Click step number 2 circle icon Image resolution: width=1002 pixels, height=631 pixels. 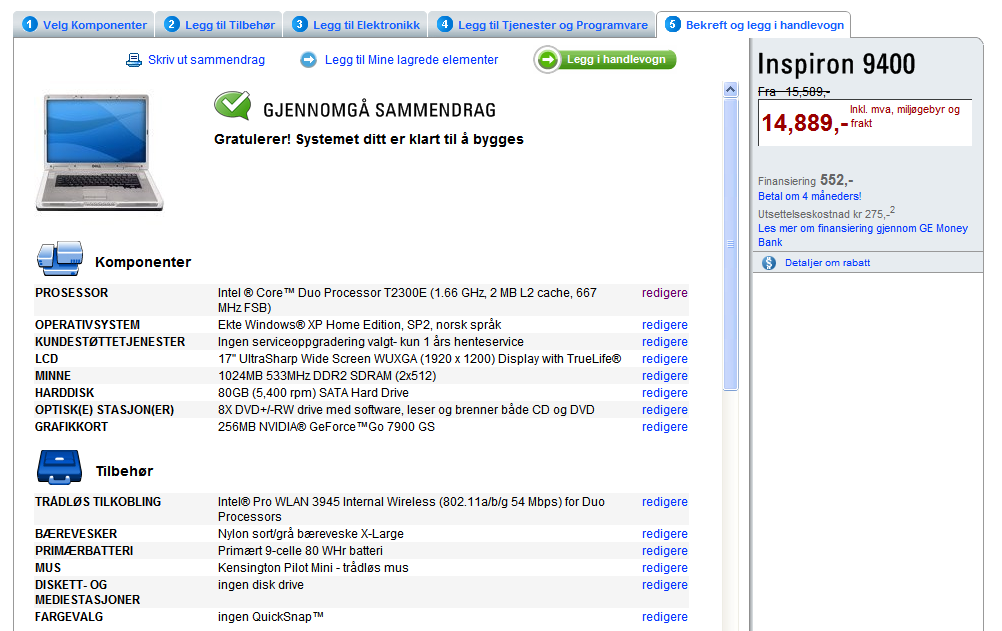(172, 24)
